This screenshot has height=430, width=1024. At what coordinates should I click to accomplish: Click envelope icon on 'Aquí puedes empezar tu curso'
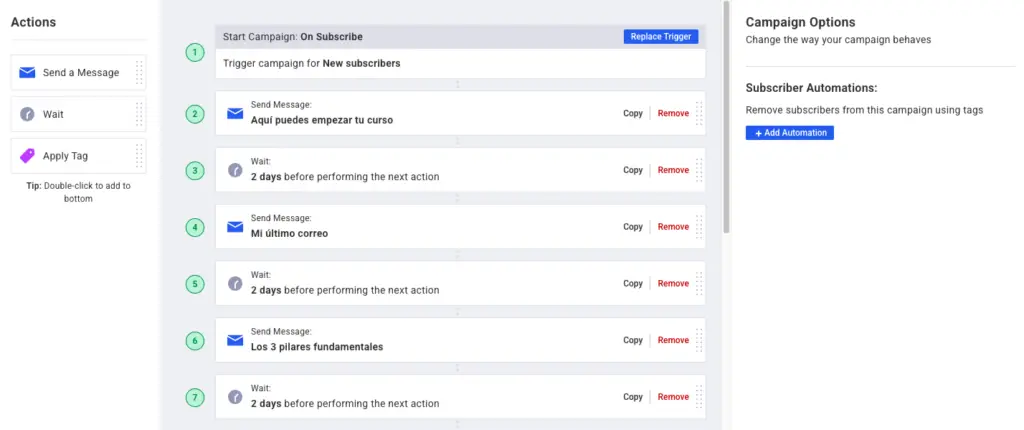coord(235,113)
